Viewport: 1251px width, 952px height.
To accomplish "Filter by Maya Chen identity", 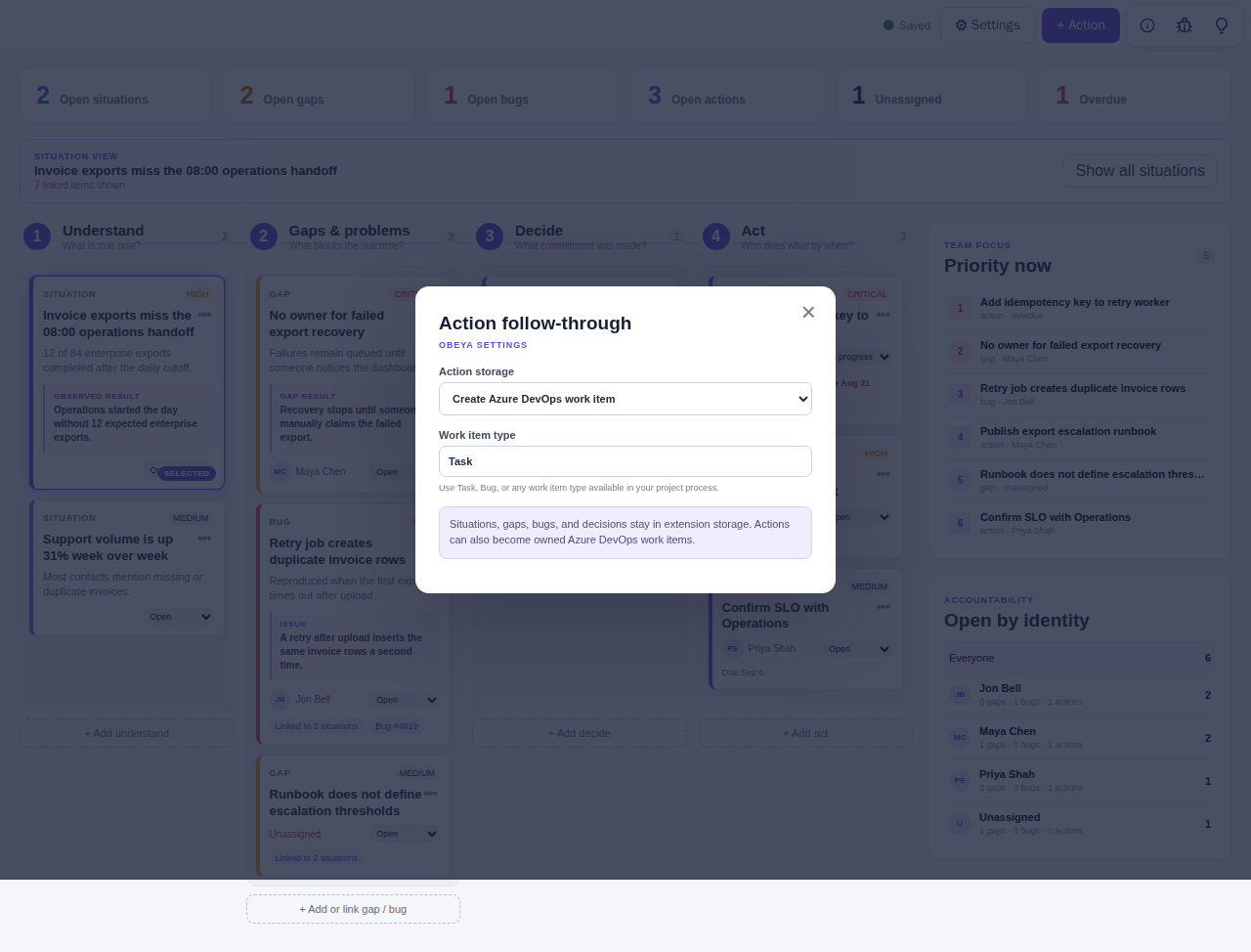I will [x=1080, y=737].
